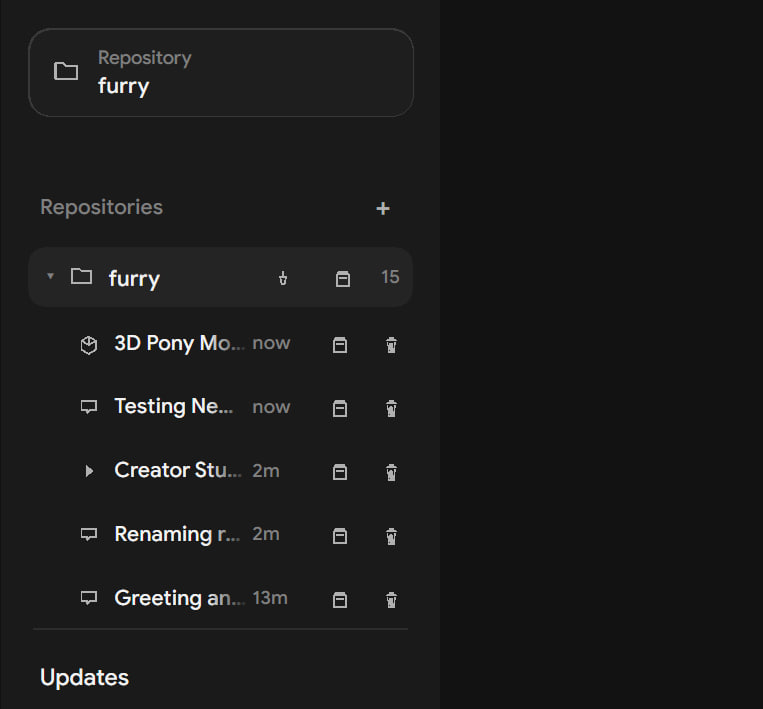763x709 pixels.
Task: Click the Repositories section label
Action: [x=101, y=207]
